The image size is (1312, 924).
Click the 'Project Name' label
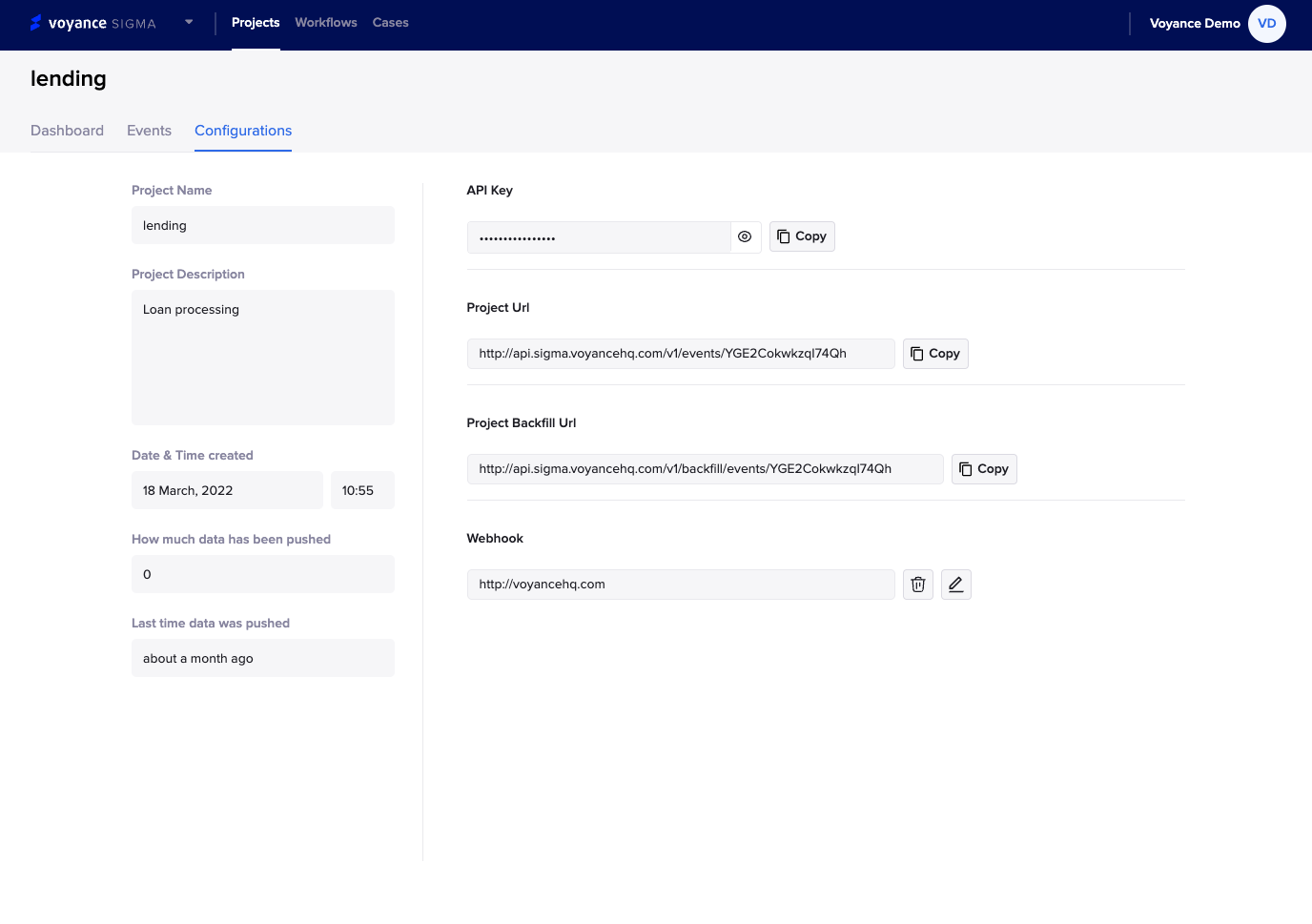coord(172,190)
